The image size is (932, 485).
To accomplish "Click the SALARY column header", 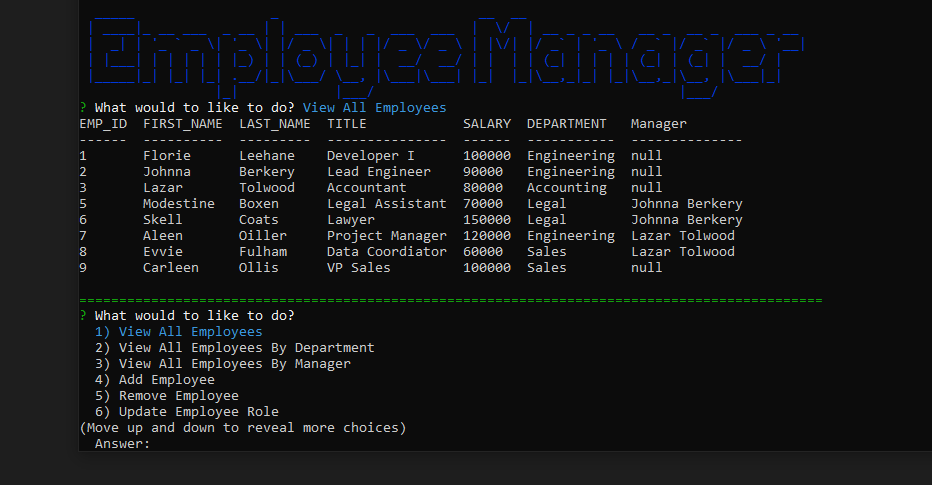I will point(487,124).
